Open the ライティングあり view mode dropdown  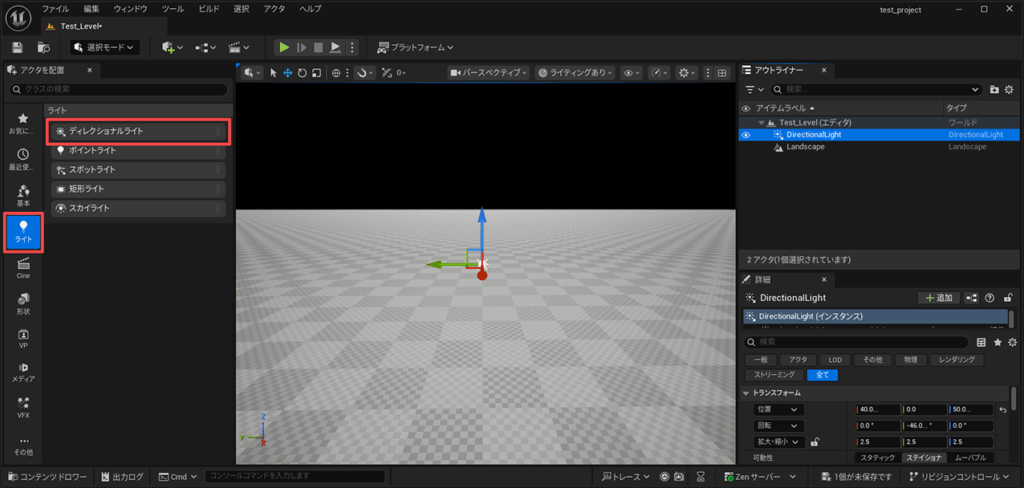click(575, 73)
